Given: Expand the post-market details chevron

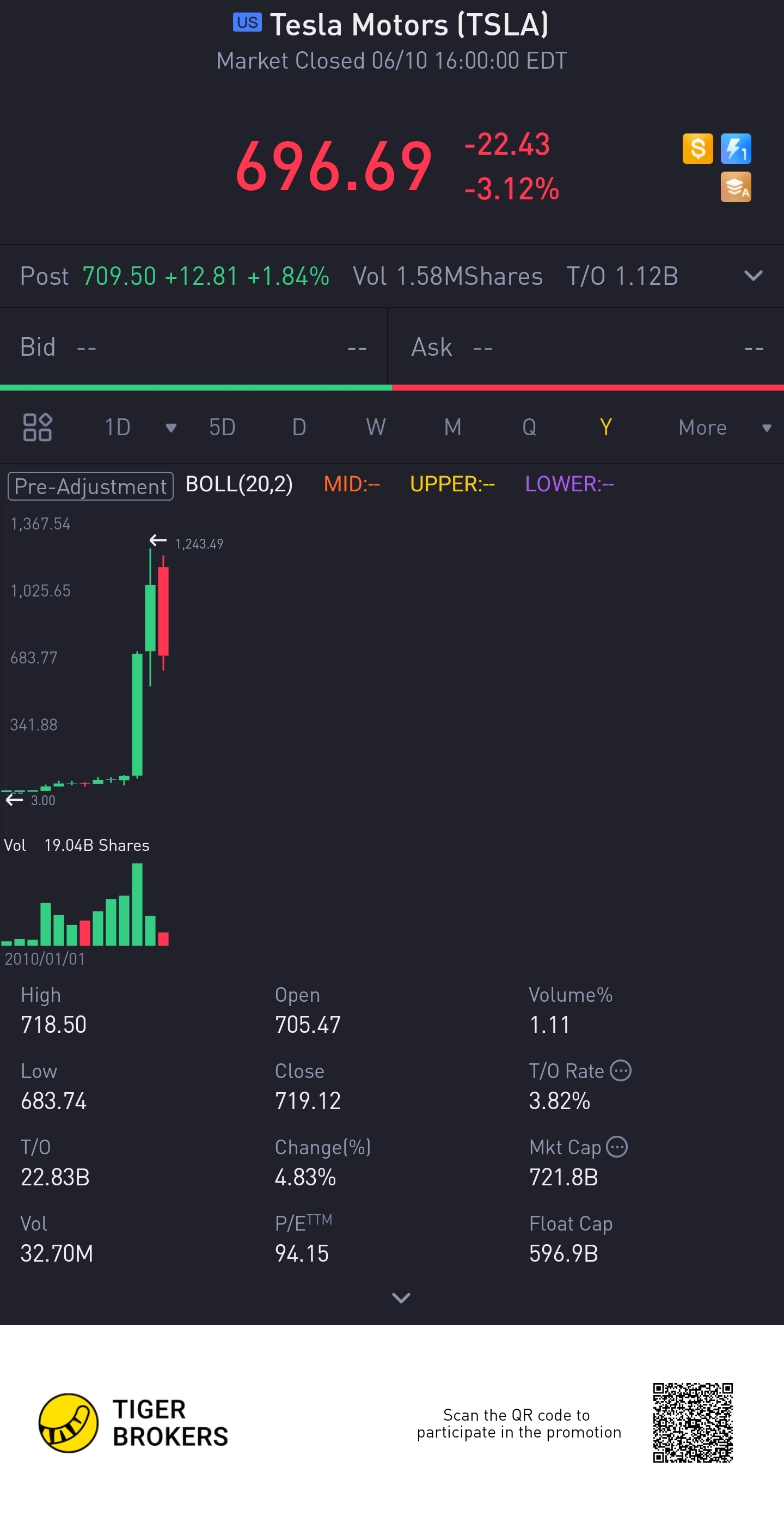Looking at the screenshot, I should click(754, 276).
